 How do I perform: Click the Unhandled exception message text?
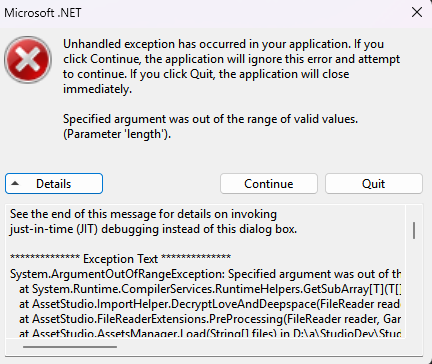point(231,66)
